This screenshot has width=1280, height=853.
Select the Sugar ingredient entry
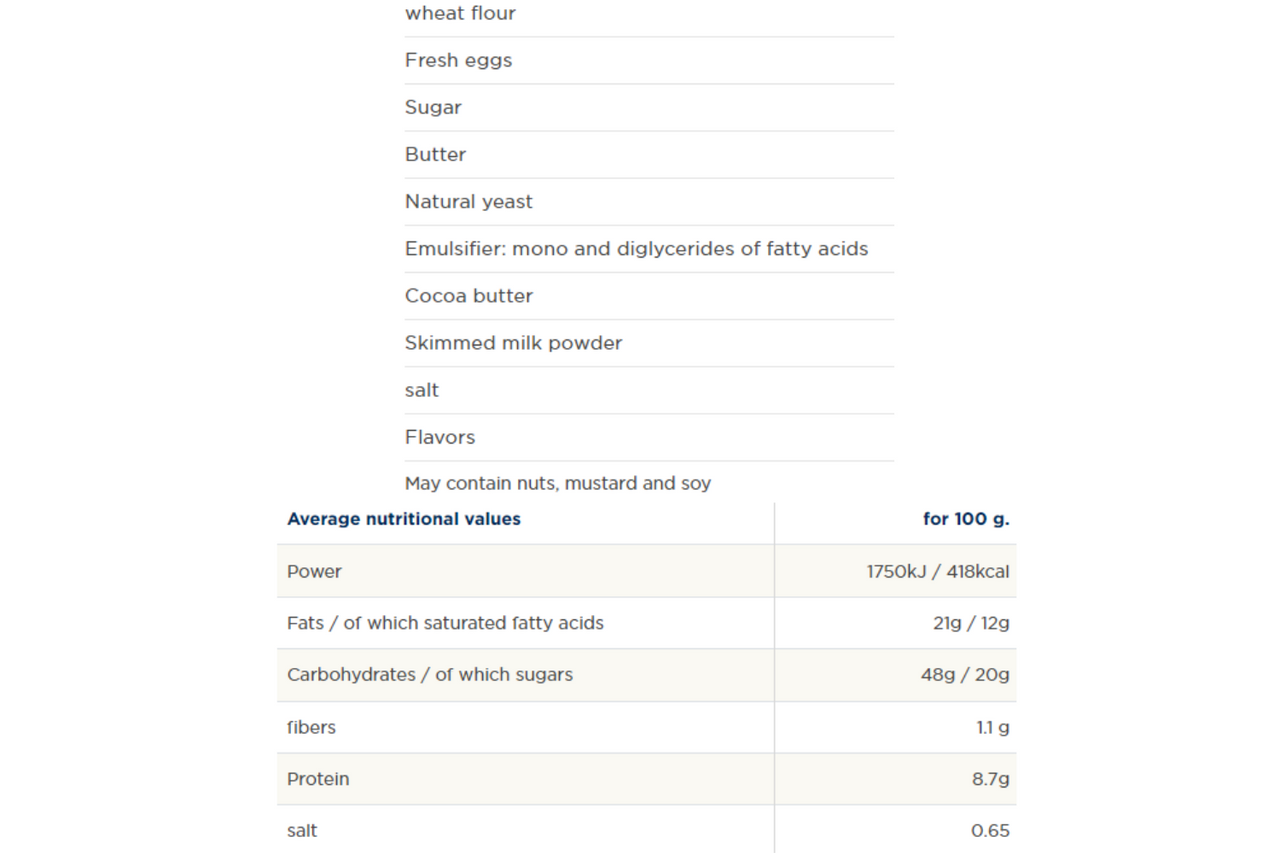pyautogui.click(x=649, y=107)
